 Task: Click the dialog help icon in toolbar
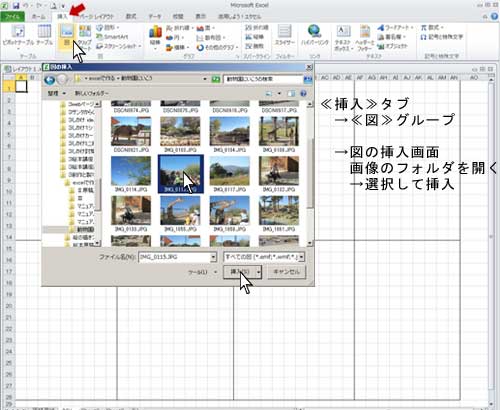pos(303,93)
